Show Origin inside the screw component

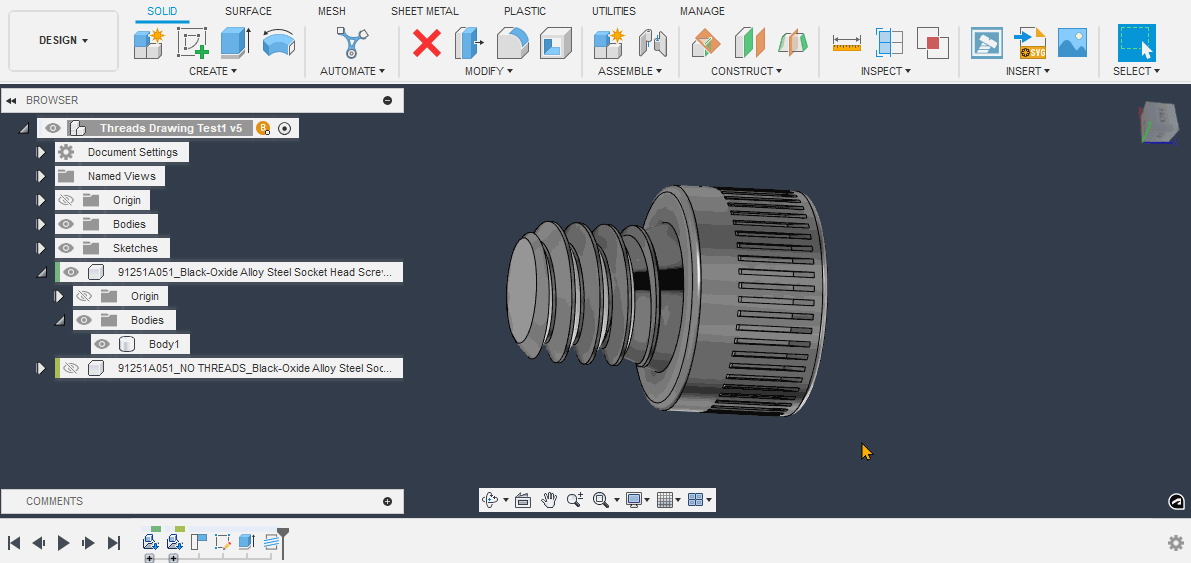tap(84, 296)
